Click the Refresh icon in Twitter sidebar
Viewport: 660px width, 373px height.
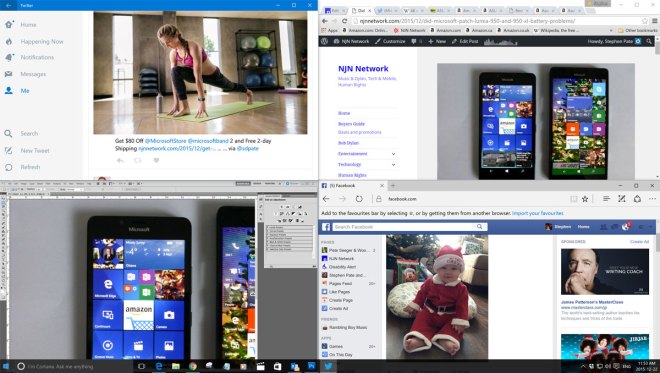(x=8, y=167)
